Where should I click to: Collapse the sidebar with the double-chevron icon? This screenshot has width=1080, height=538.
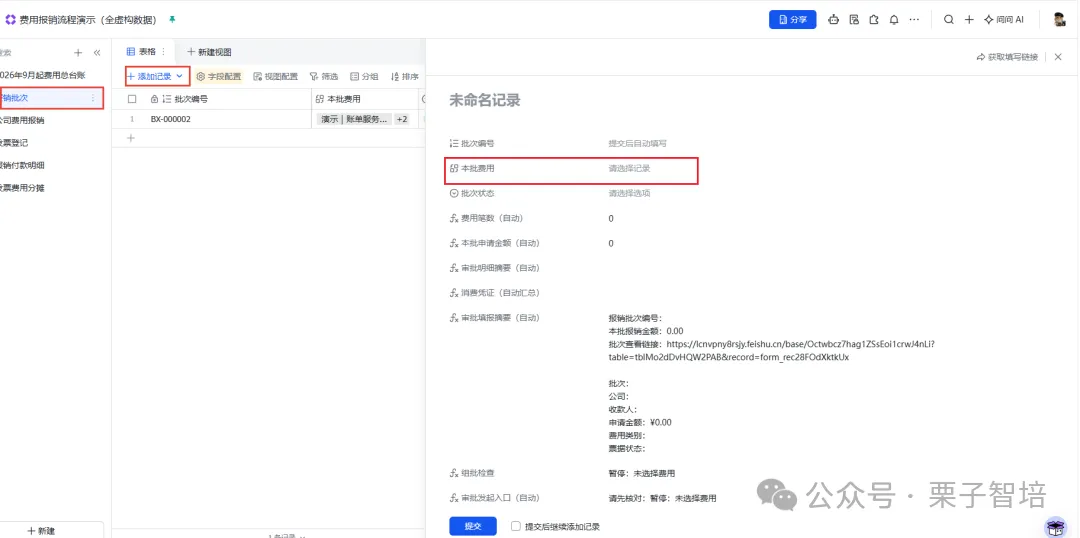[x=97, y=52]
